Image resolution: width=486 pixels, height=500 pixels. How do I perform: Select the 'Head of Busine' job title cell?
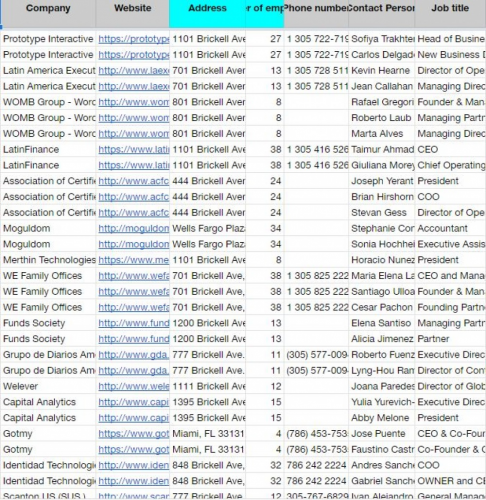(450, 39)
